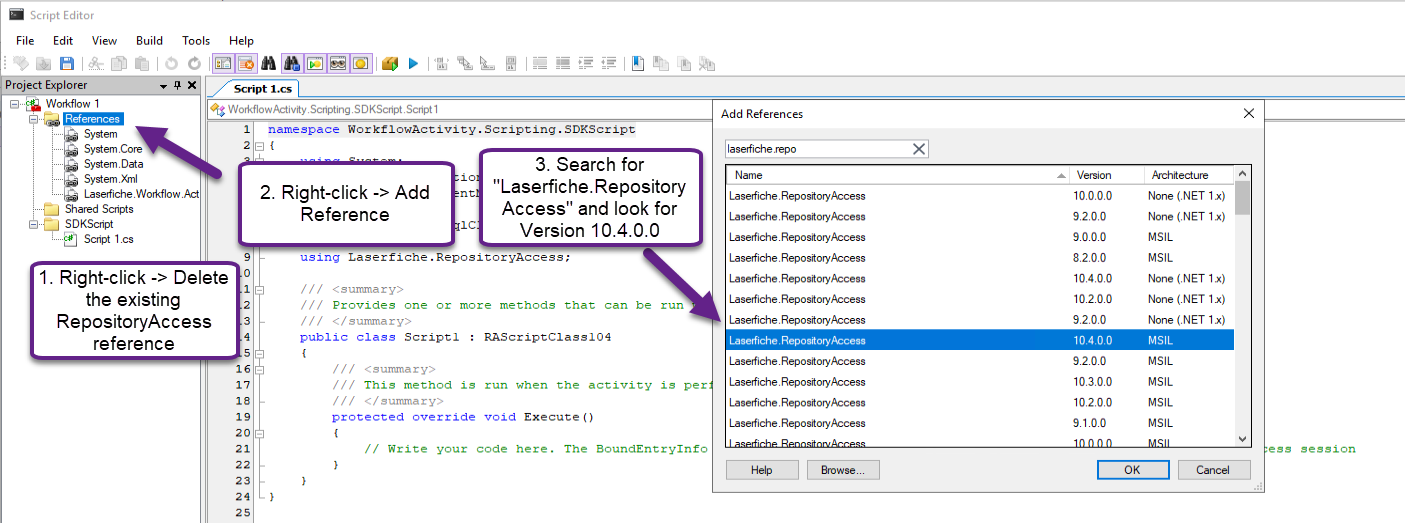1405x523 pixels.
Task: Open the Help menu
Action: point(241,41)
